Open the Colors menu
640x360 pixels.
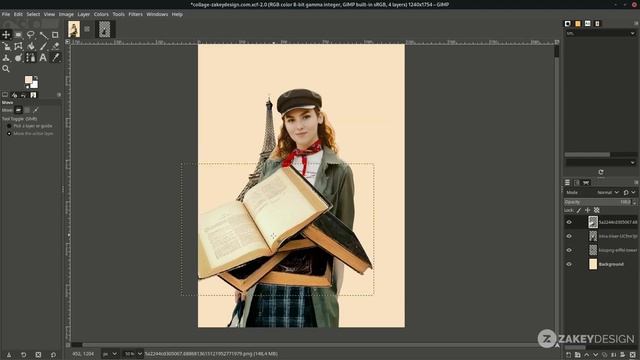(101, 14)
